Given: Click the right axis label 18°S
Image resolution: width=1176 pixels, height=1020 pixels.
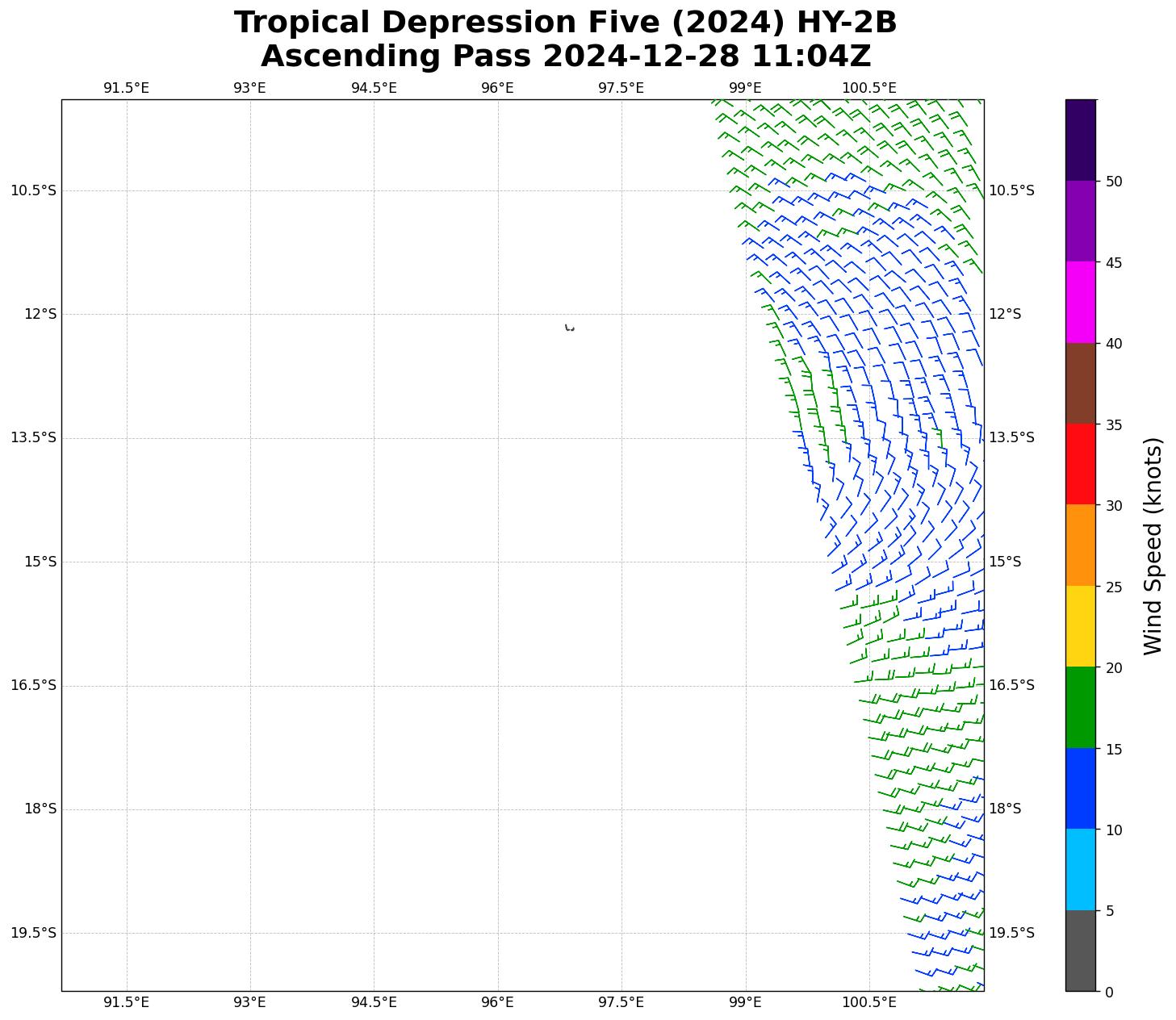Looking at the screenshot, I should (1005, 809).
